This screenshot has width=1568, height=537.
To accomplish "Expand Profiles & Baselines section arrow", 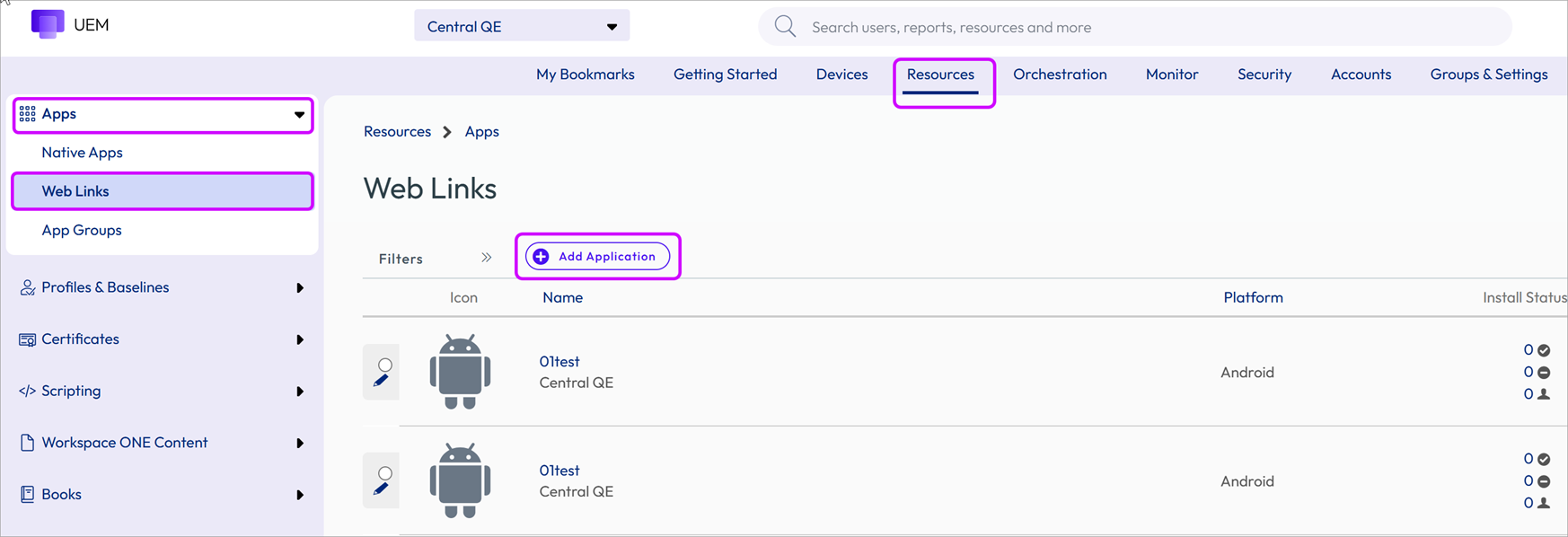I will (300, 288).
